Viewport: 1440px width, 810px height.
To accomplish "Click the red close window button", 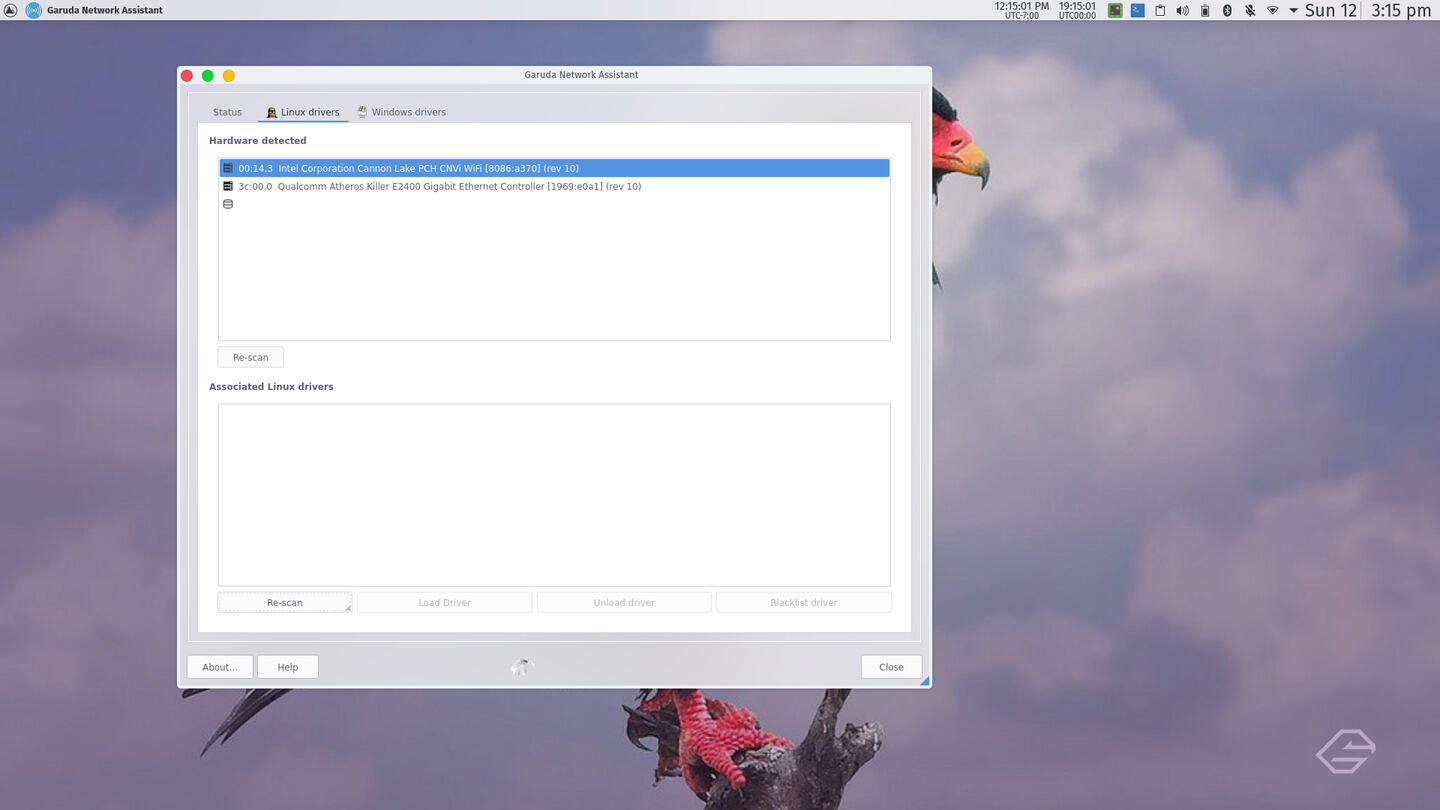I will click(187, 75).
